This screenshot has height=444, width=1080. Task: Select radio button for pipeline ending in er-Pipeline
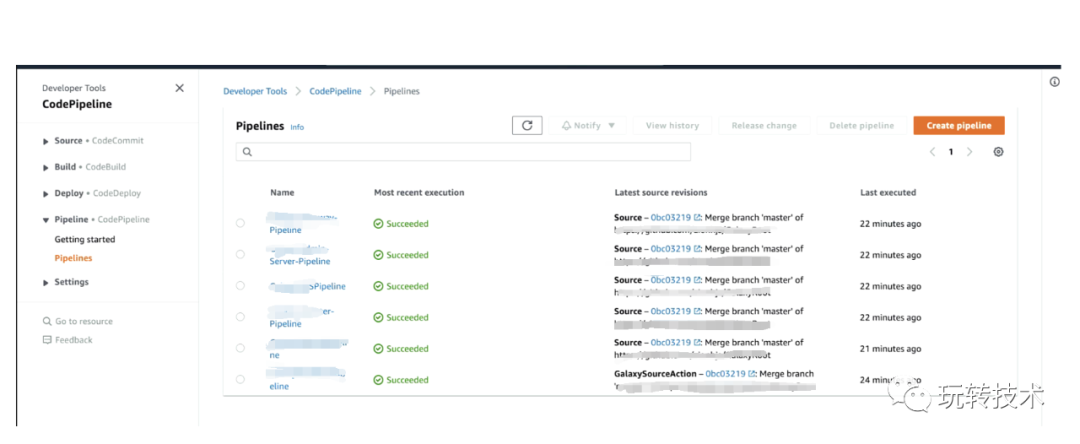[240, 317]
